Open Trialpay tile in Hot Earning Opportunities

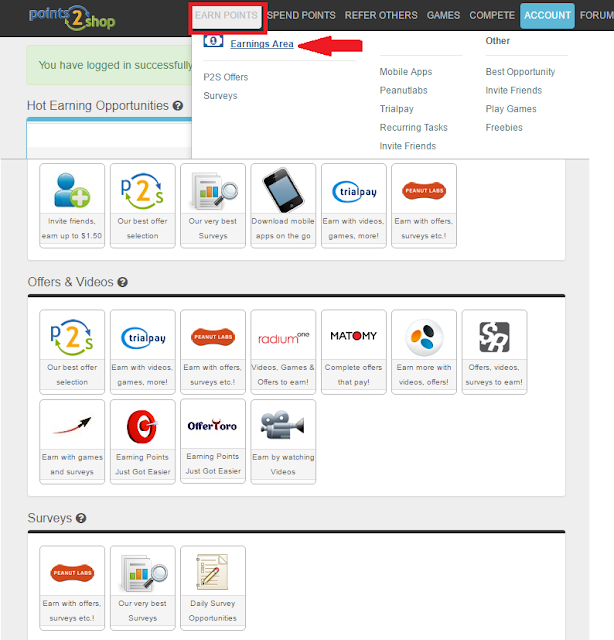354,206
